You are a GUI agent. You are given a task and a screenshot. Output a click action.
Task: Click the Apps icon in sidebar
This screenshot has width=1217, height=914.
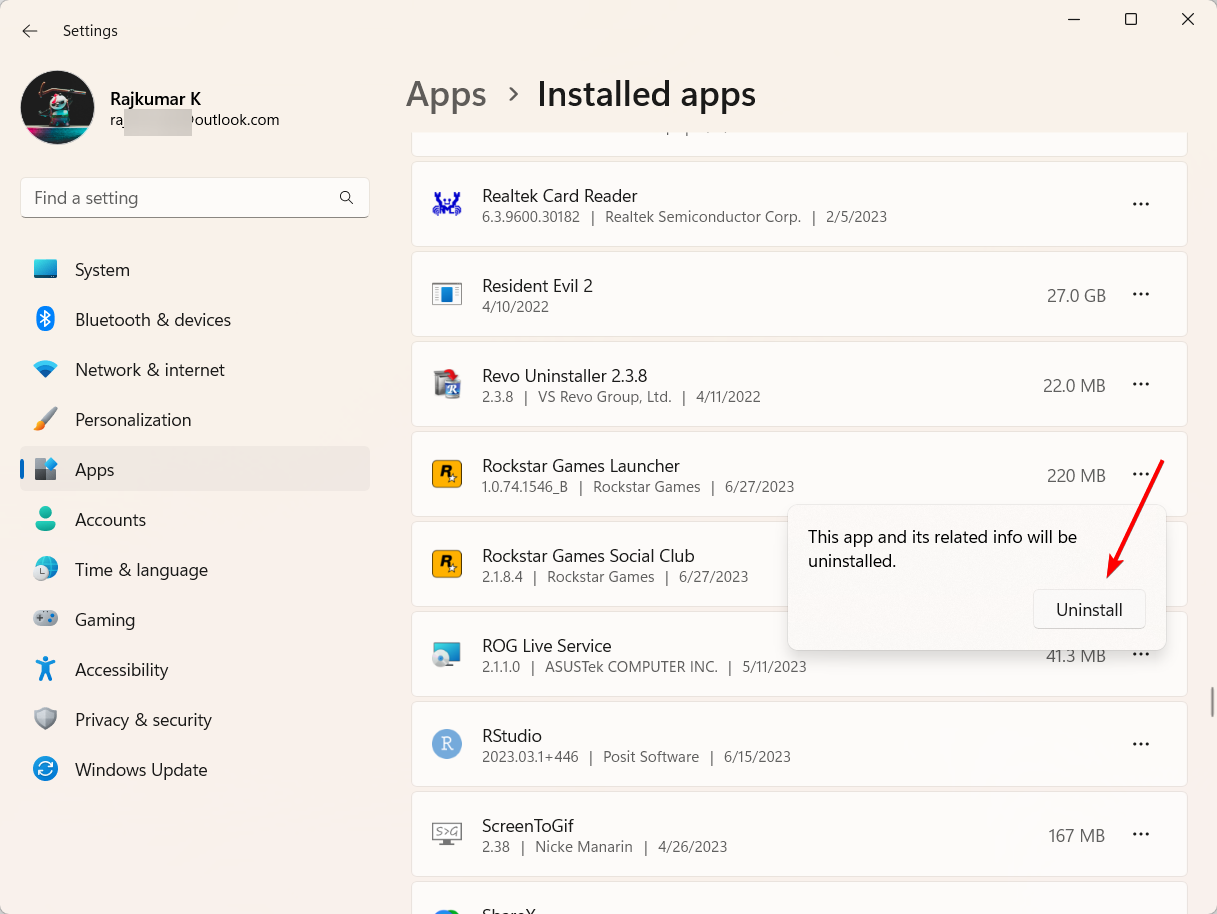coord(45,469)
